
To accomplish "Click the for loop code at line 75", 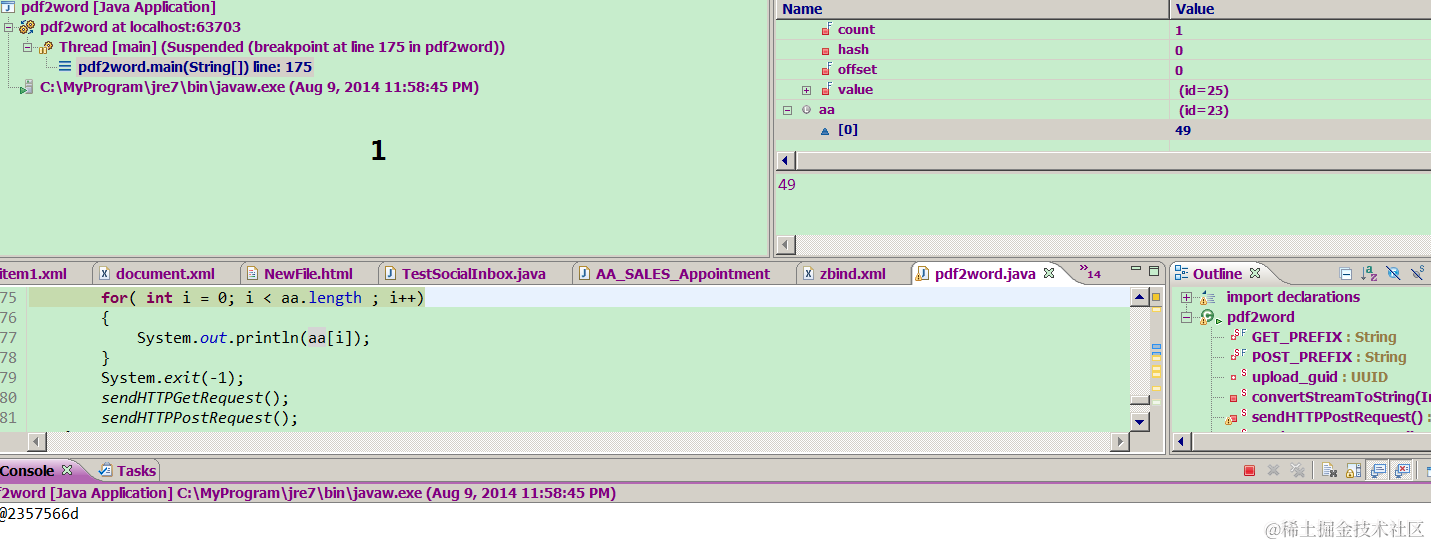I will click(x=263, y=297).
